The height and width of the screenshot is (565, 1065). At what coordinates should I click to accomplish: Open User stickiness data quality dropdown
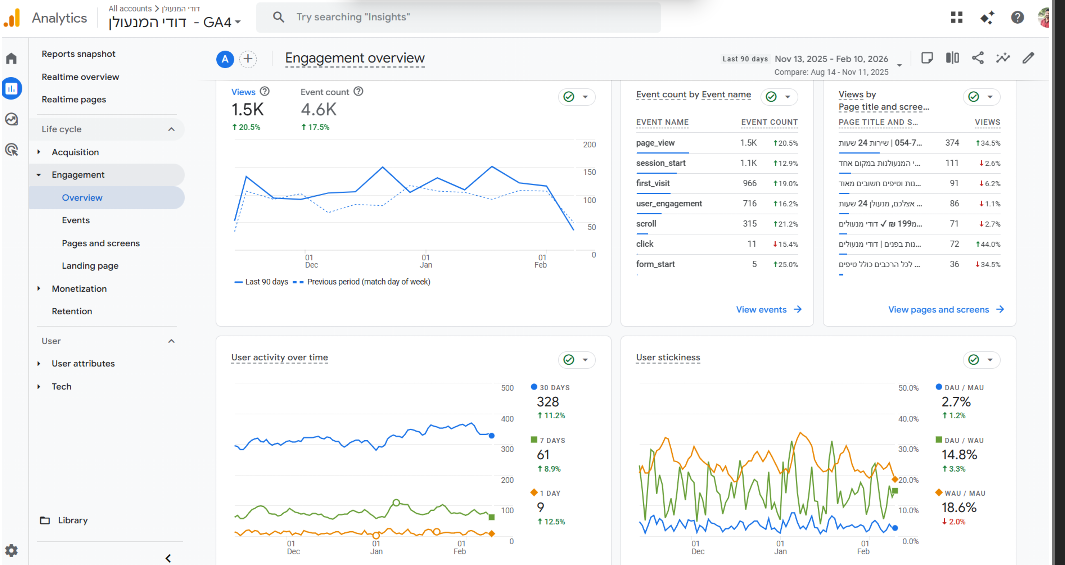point(981,360)
